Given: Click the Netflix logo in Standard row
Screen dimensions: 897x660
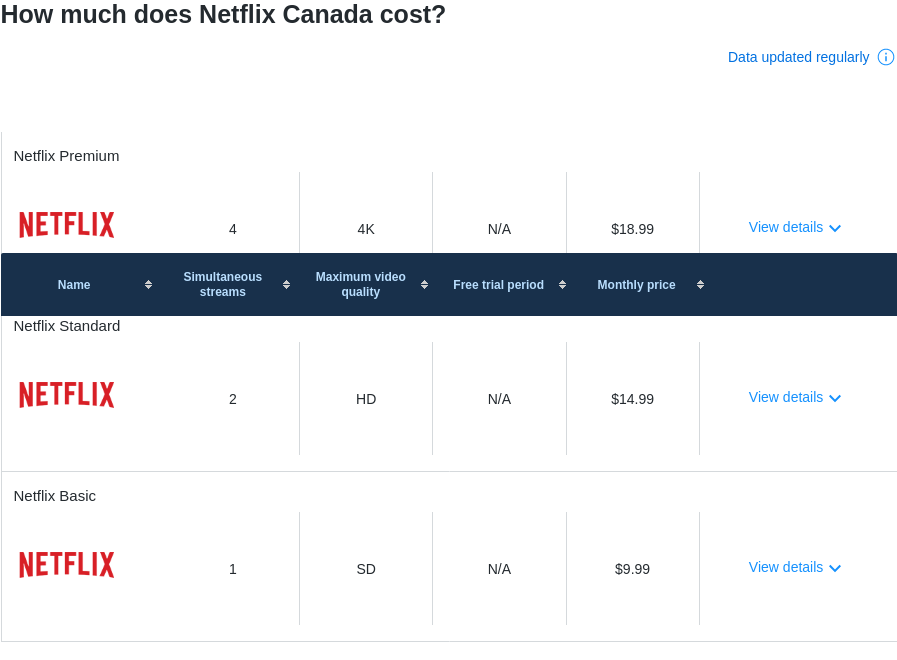Looking at the screenshot, I should (67, 395).
